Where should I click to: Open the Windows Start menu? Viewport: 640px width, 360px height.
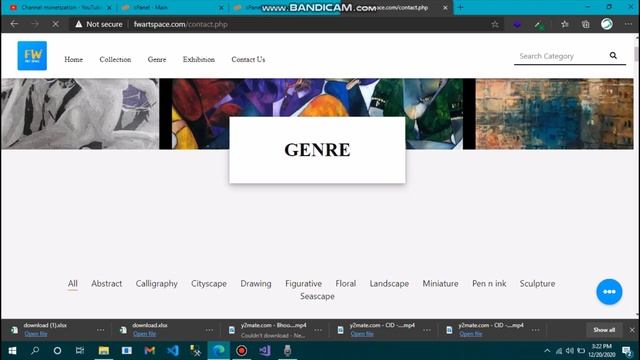point(12,351)
